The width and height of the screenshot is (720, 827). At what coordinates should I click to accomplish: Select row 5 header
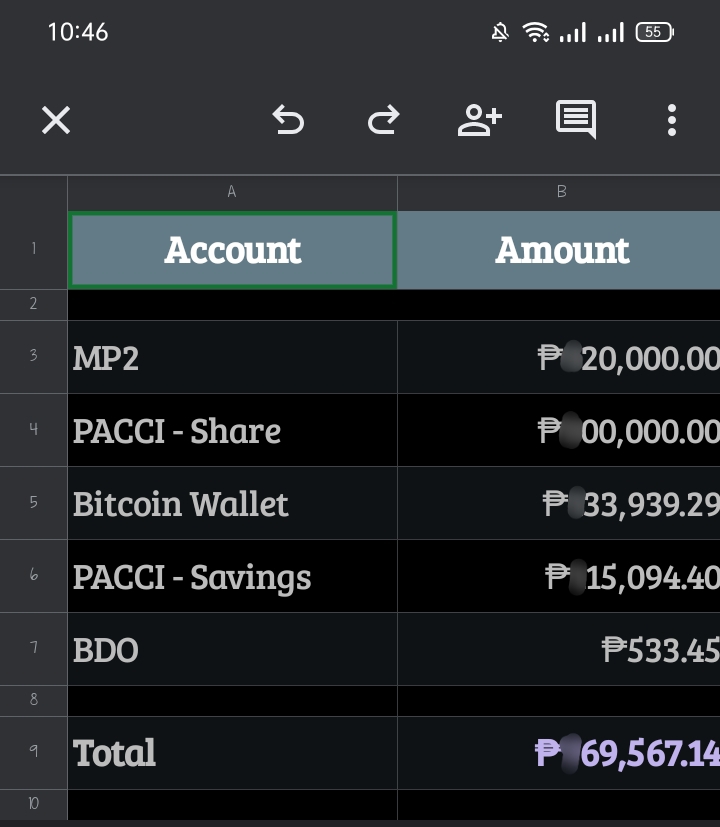click(x=34, y=503)
